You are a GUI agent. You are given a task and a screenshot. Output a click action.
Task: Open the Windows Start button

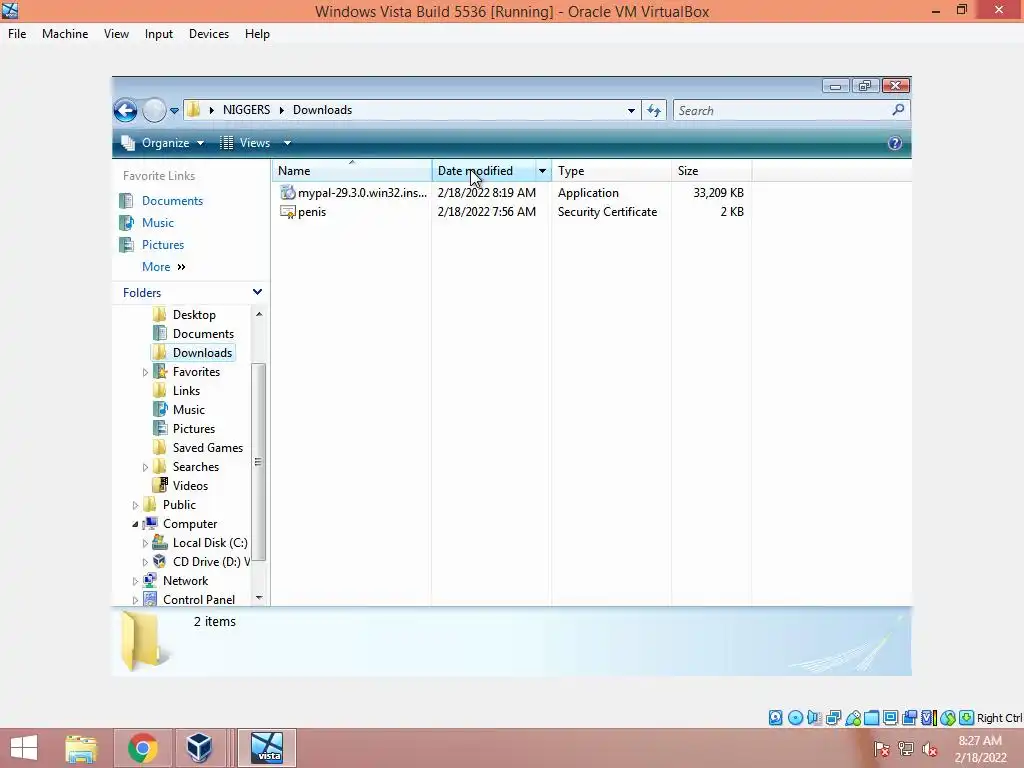[24, 748]
